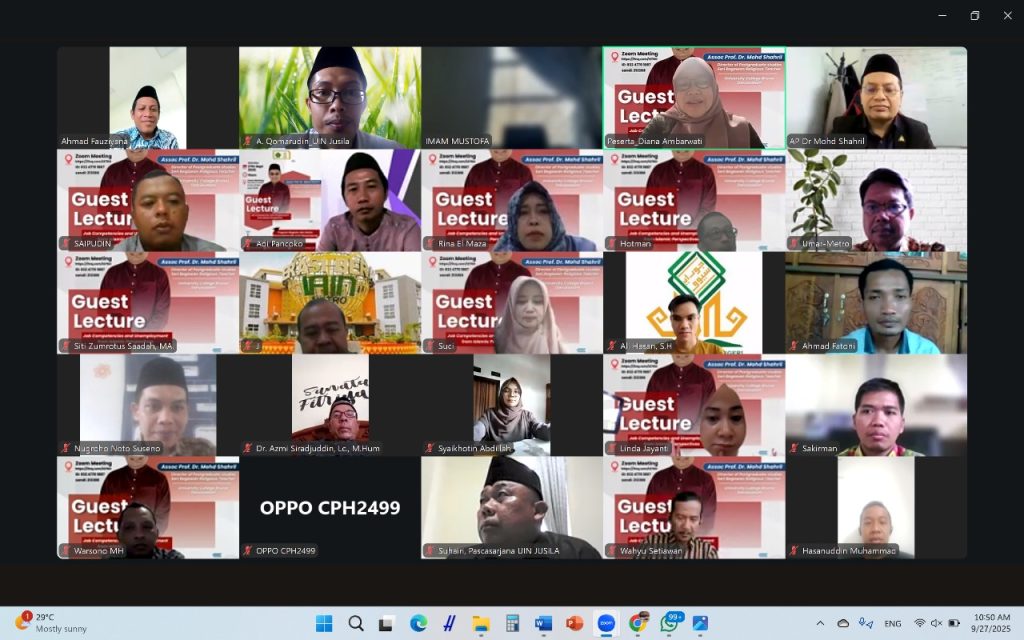Open Google Chrome from the taskbar
Viewport: 1024px width, 640px height.
637,623
